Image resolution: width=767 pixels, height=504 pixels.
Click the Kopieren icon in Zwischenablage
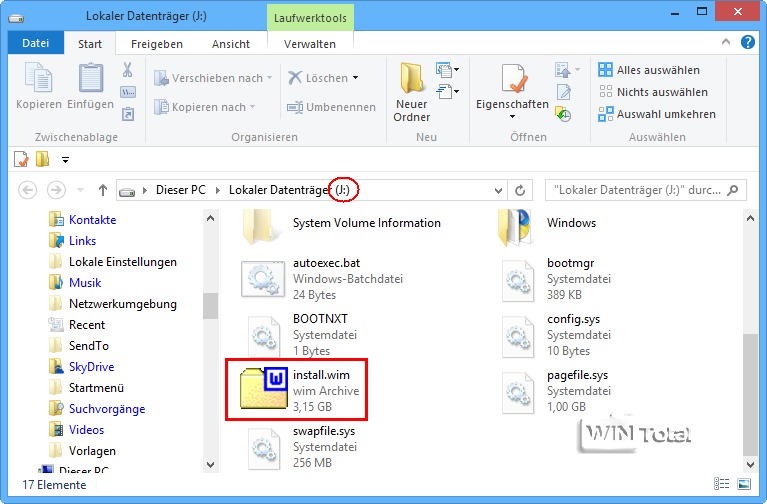38,78
